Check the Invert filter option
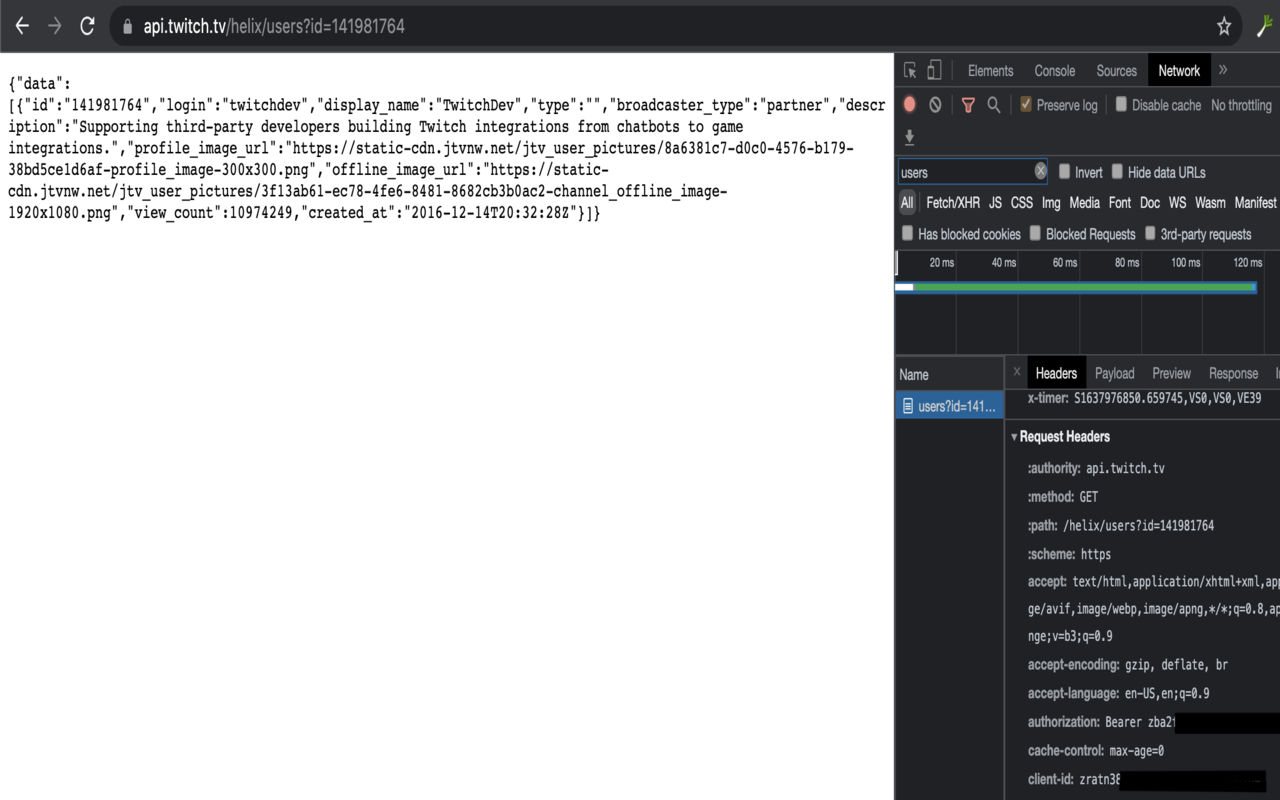 [1065, 172]
